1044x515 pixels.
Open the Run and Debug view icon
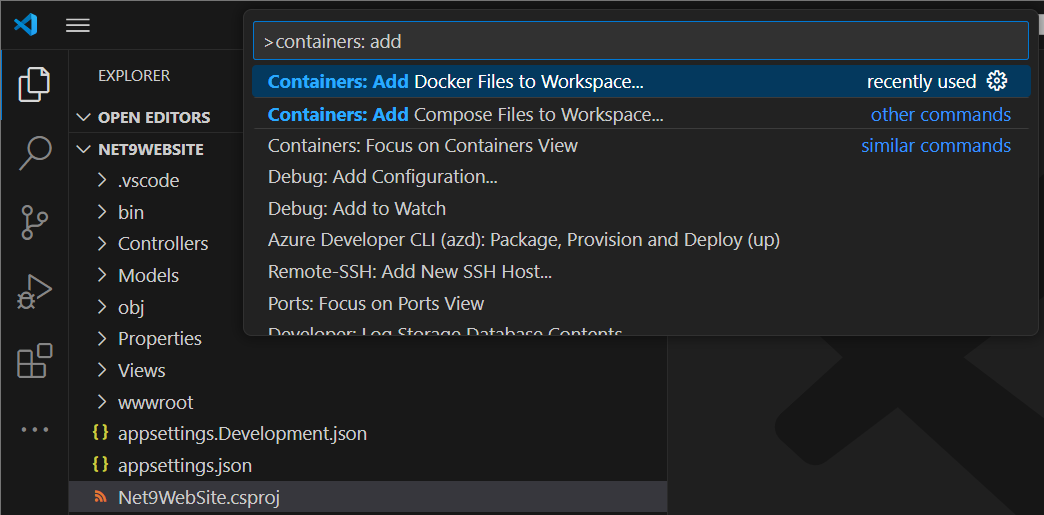pyautogui.click(x=34, y=292)
